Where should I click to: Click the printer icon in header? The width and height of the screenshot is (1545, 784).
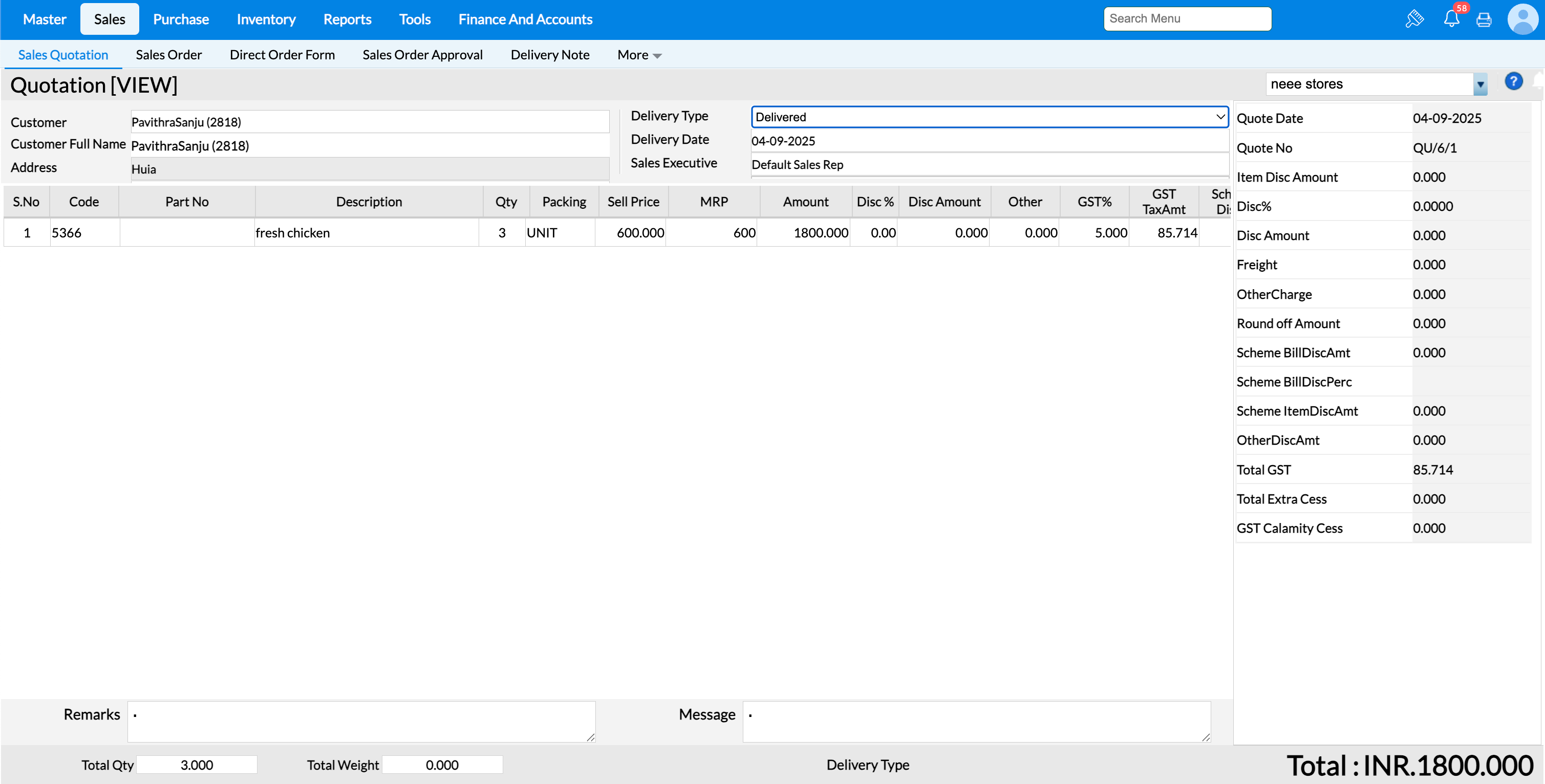(x=1484, y=20)
